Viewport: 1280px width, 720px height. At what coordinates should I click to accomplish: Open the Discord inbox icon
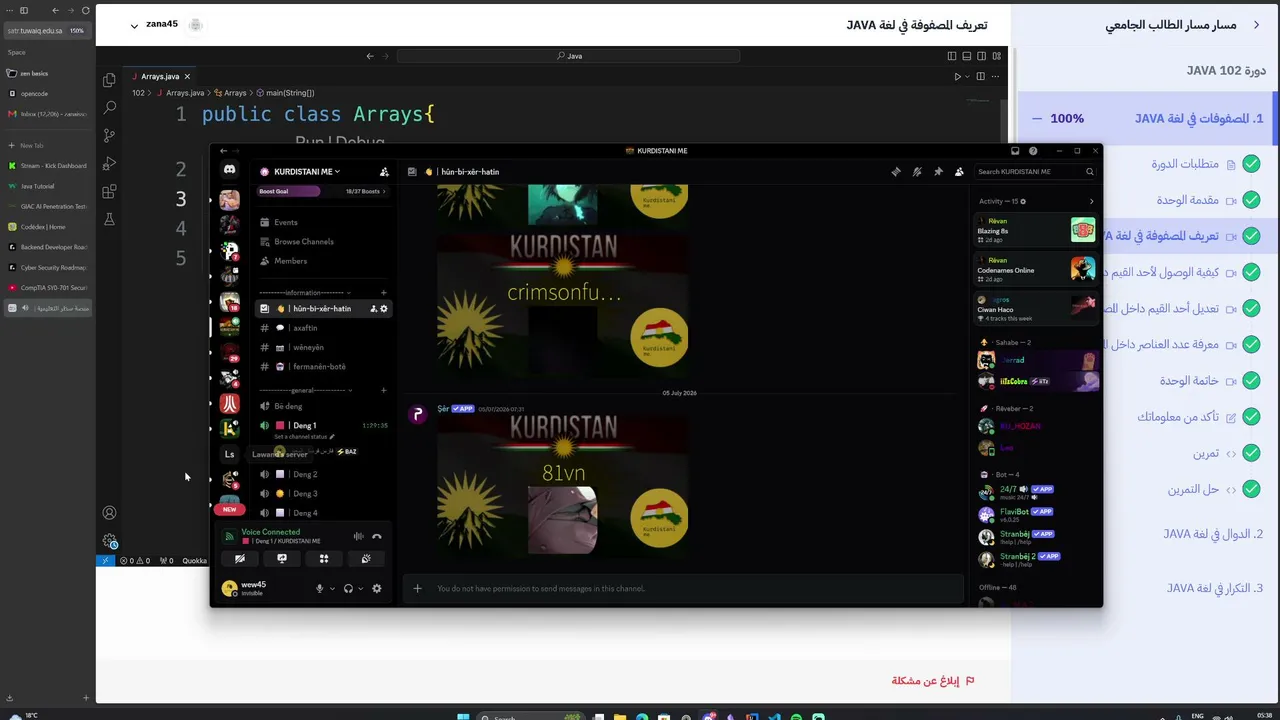(x=1015, y=151)
